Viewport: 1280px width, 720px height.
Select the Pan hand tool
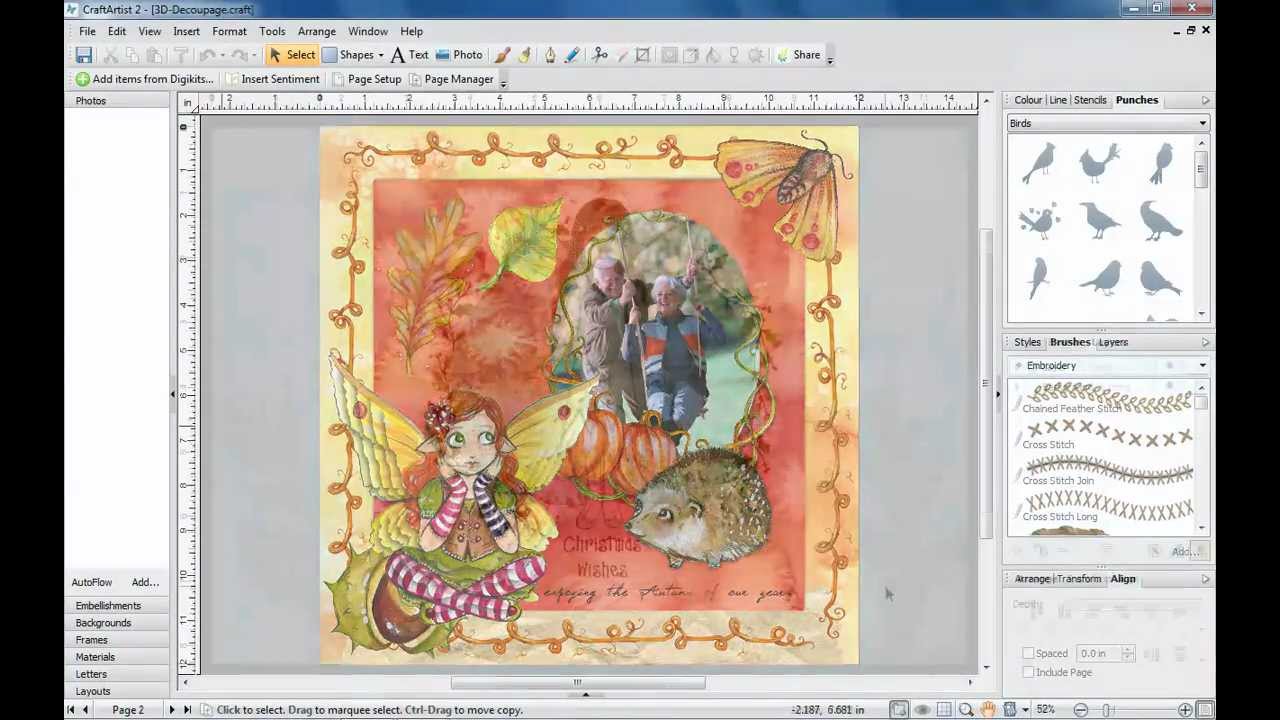point(988,710)
